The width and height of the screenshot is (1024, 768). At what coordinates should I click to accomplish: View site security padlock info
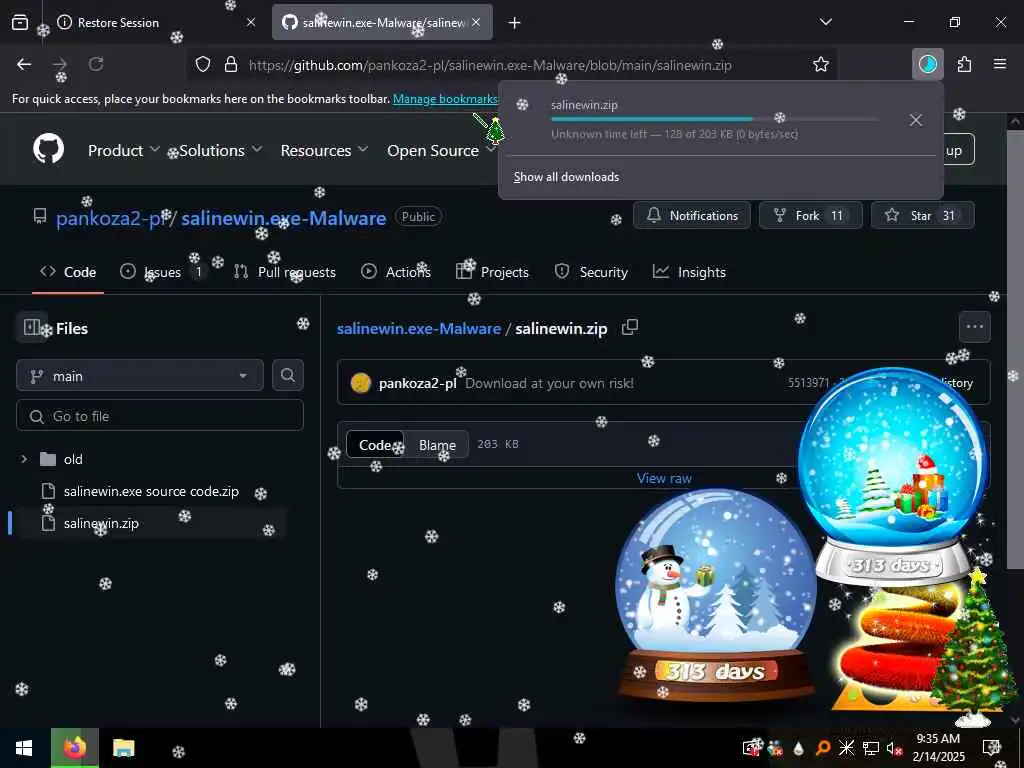click(x=231, y=65)
